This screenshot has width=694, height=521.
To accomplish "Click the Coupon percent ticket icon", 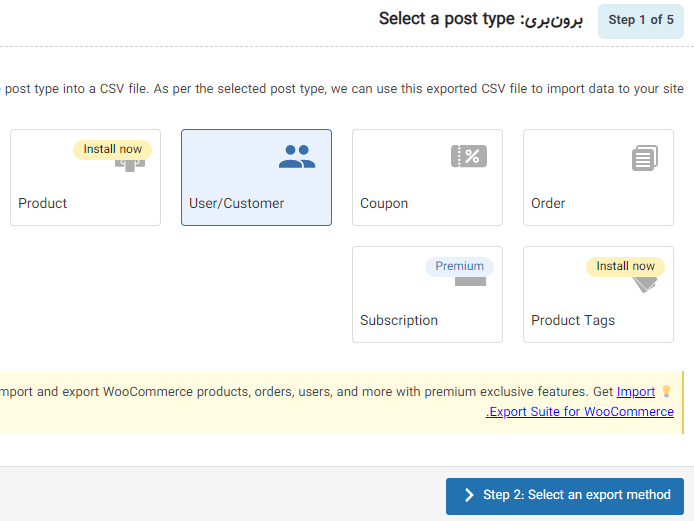I will tap(469, 156).
